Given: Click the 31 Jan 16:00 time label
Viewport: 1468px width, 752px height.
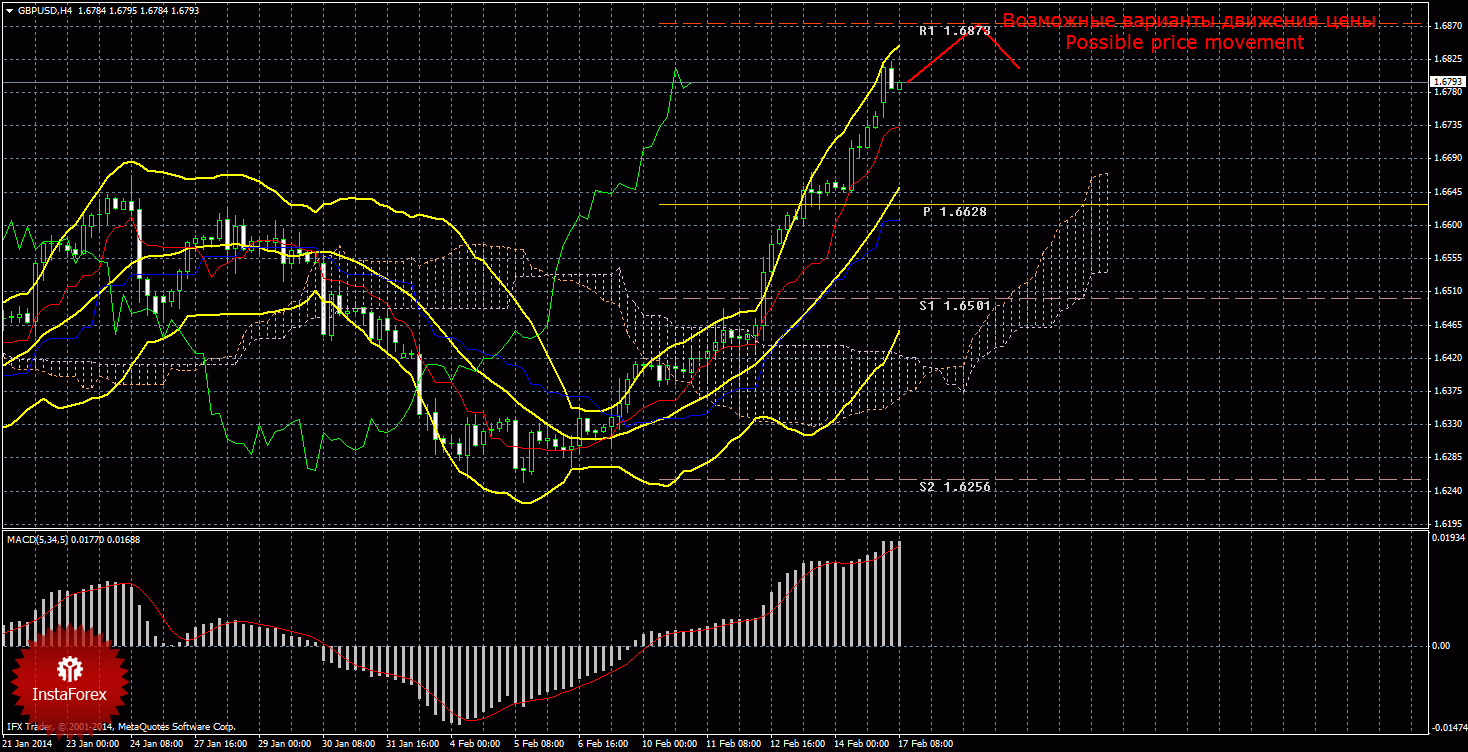Looking at the screenshot, I should coord(412,744).
